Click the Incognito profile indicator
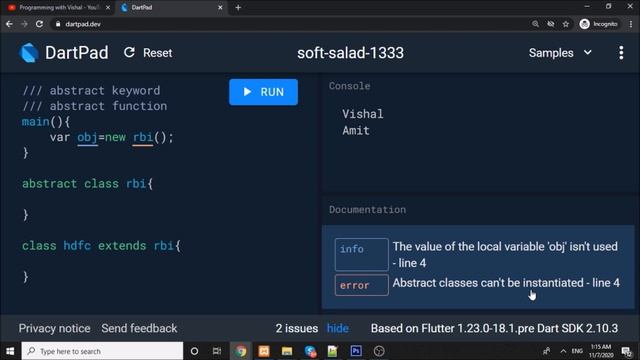Image resolution: width=640 pixels, height=360 pixels. pyautogui.click(x=598, y=24)
